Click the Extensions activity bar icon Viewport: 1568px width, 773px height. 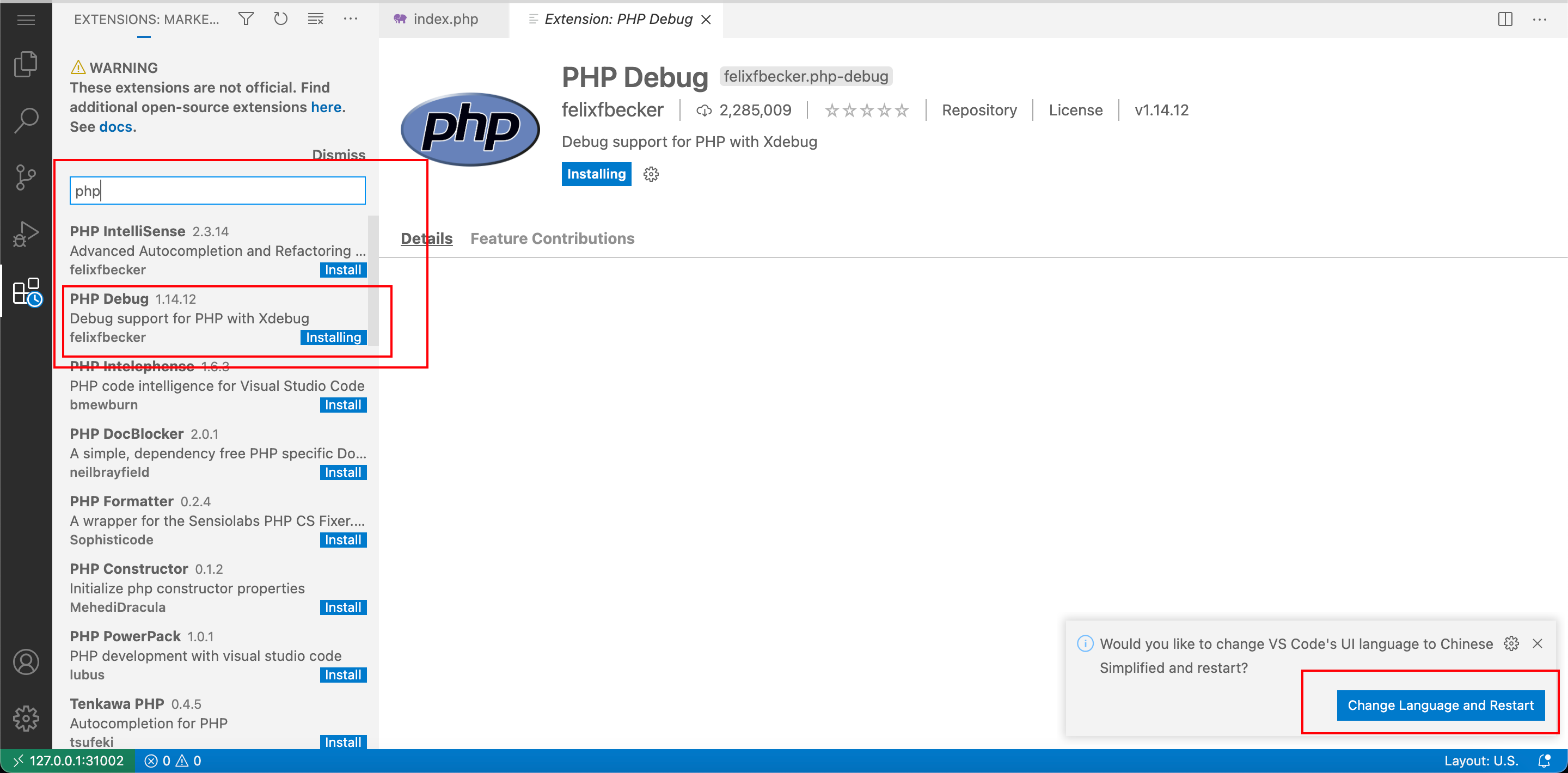tap(26, 292)
